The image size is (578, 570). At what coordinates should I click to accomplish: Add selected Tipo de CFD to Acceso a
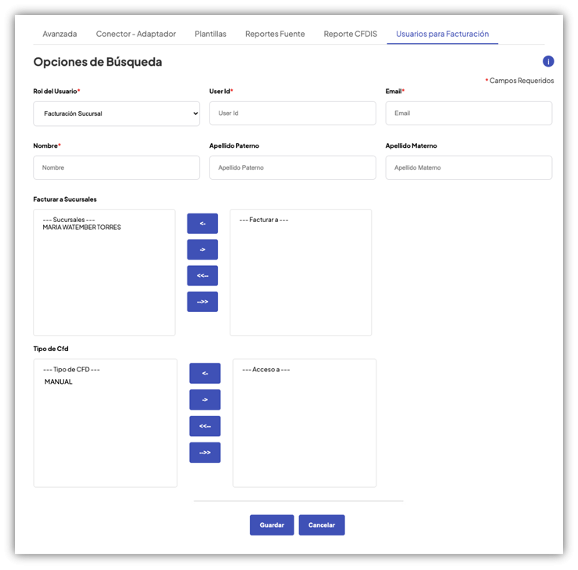point(205,400)
